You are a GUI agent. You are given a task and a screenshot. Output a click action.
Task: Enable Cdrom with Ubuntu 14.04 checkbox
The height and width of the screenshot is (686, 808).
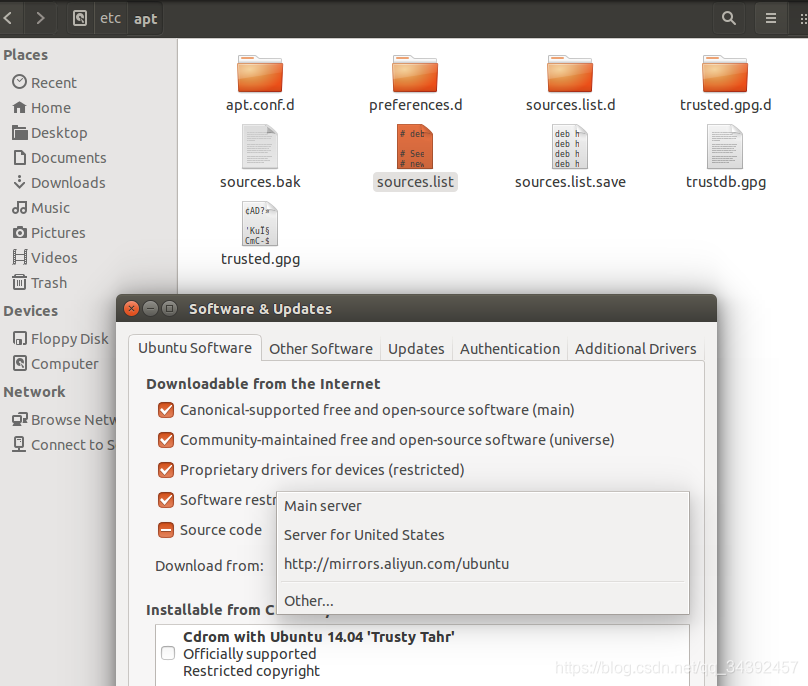point(168,653)
